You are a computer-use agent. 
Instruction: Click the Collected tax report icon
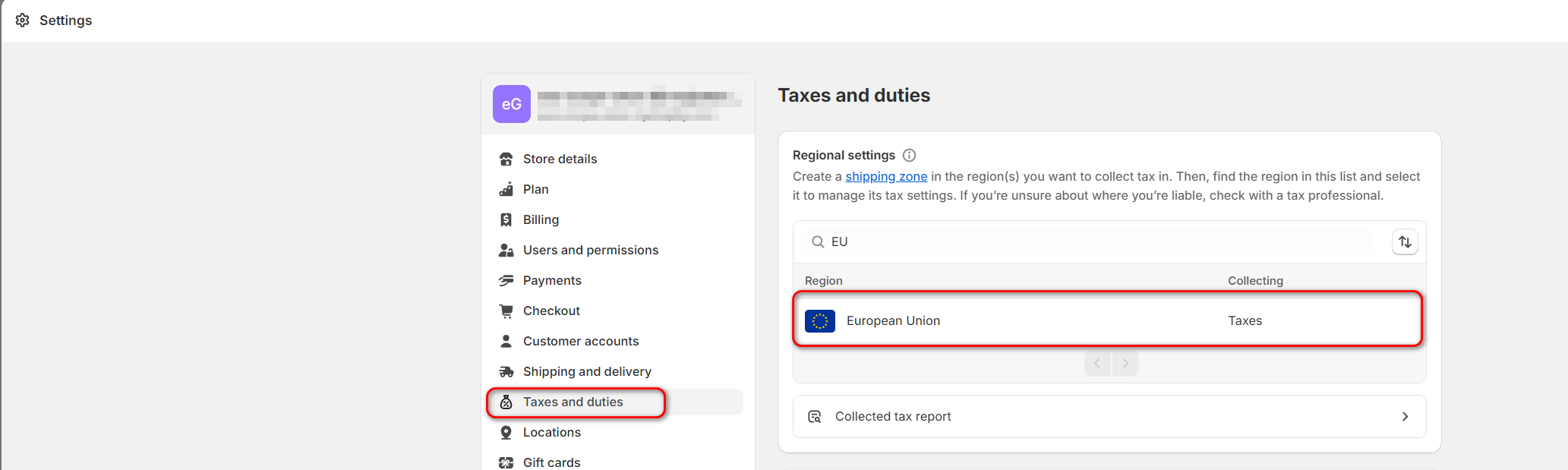(815, 416)
